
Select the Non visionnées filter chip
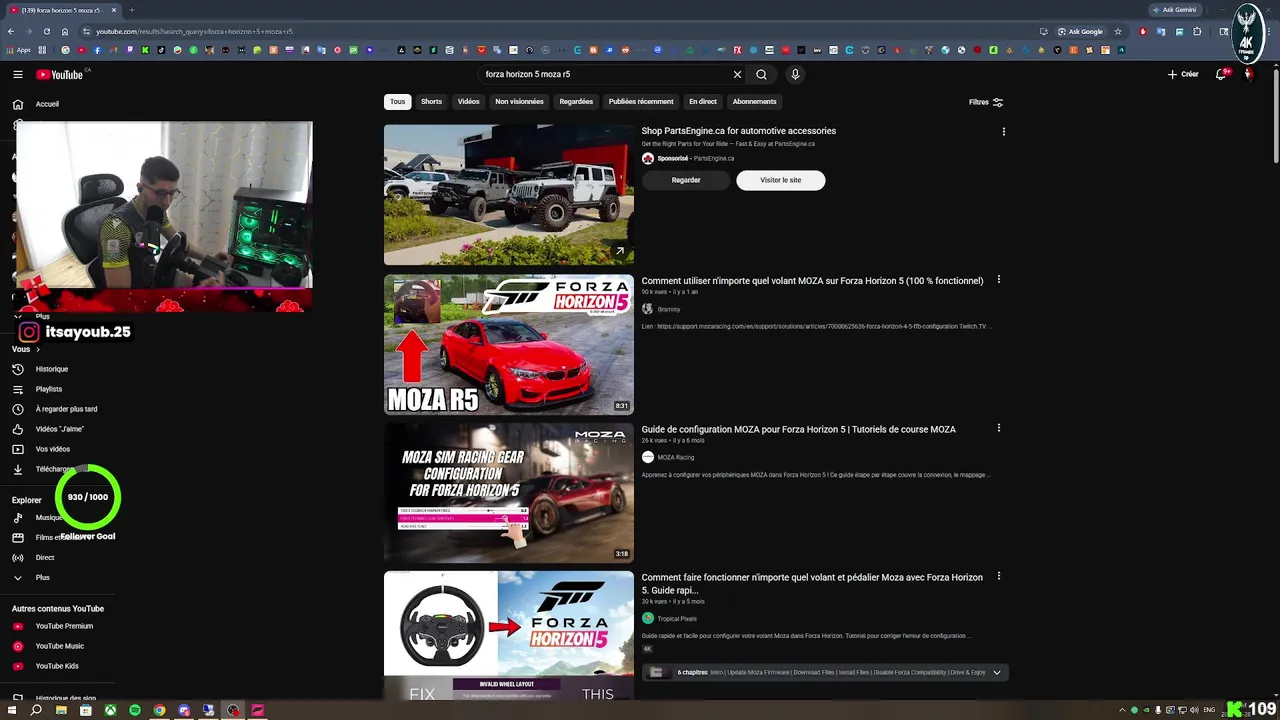[x=519, y=101]
